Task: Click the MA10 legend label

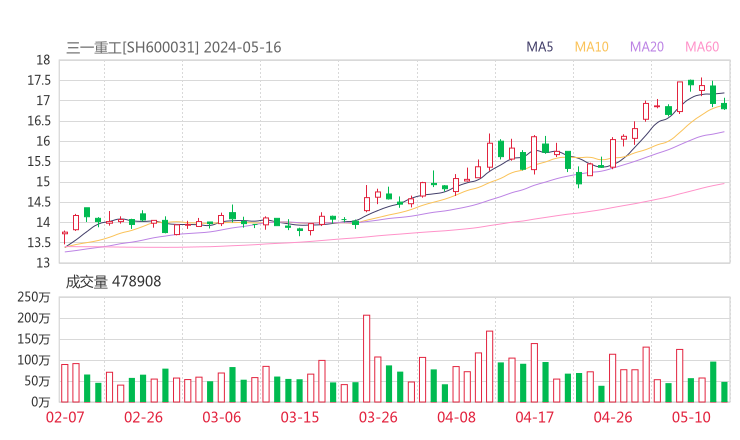Action: [591, 47]
